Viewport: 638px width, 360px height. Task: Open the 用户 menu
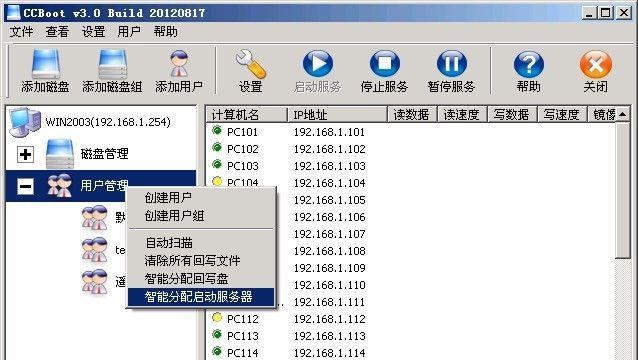[x=129, y=32]
